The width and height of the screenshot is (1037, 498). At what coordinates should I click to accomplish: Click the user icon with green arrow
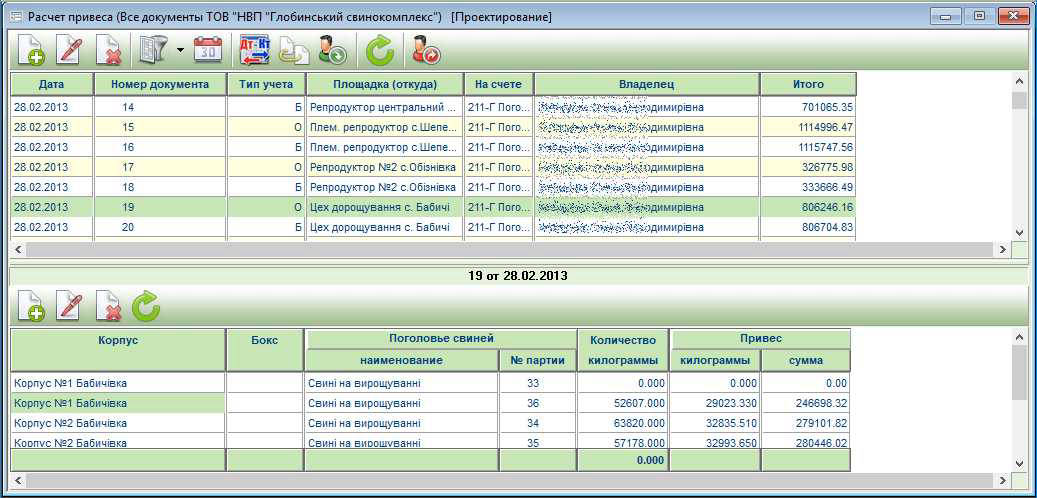331,49
